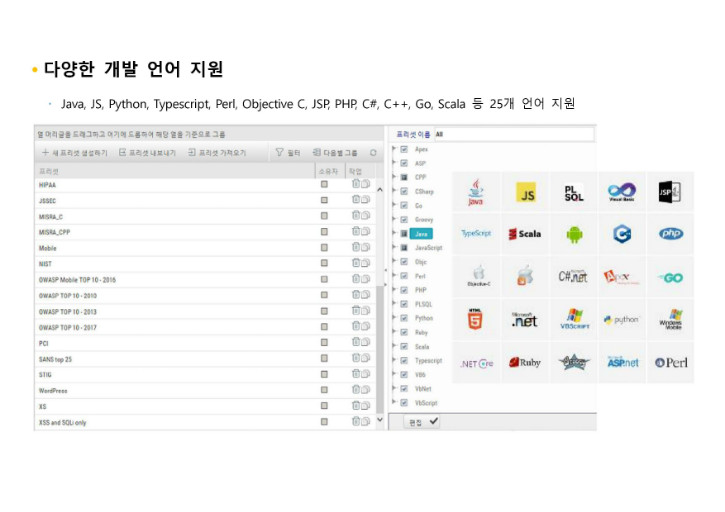
Task: Click the copy icon for WordPress preset
Action: coord(365,390)
